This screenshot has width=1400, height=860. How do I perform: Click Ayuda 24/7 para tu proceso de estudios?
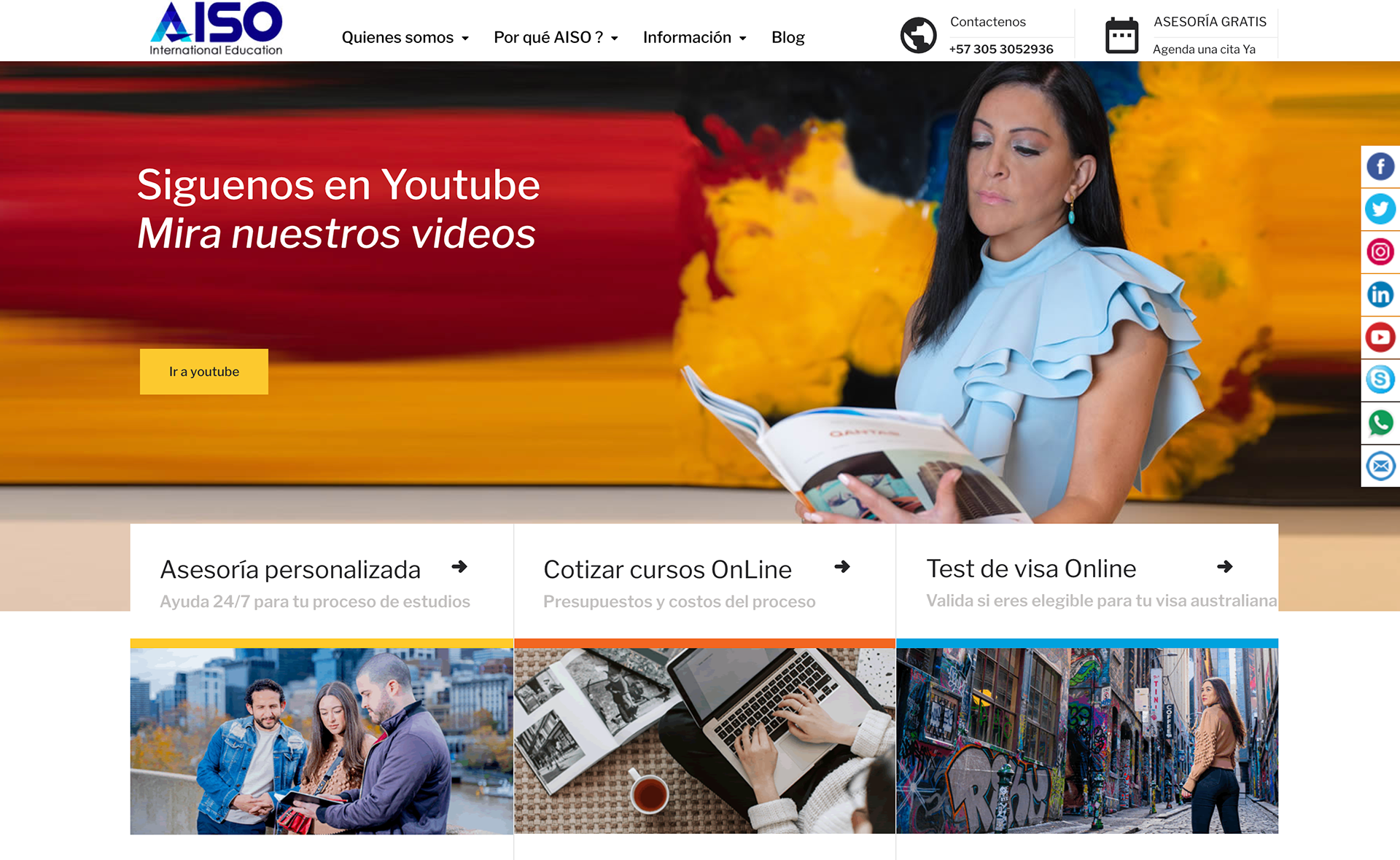pyautogui.click(x=315, y=601)
